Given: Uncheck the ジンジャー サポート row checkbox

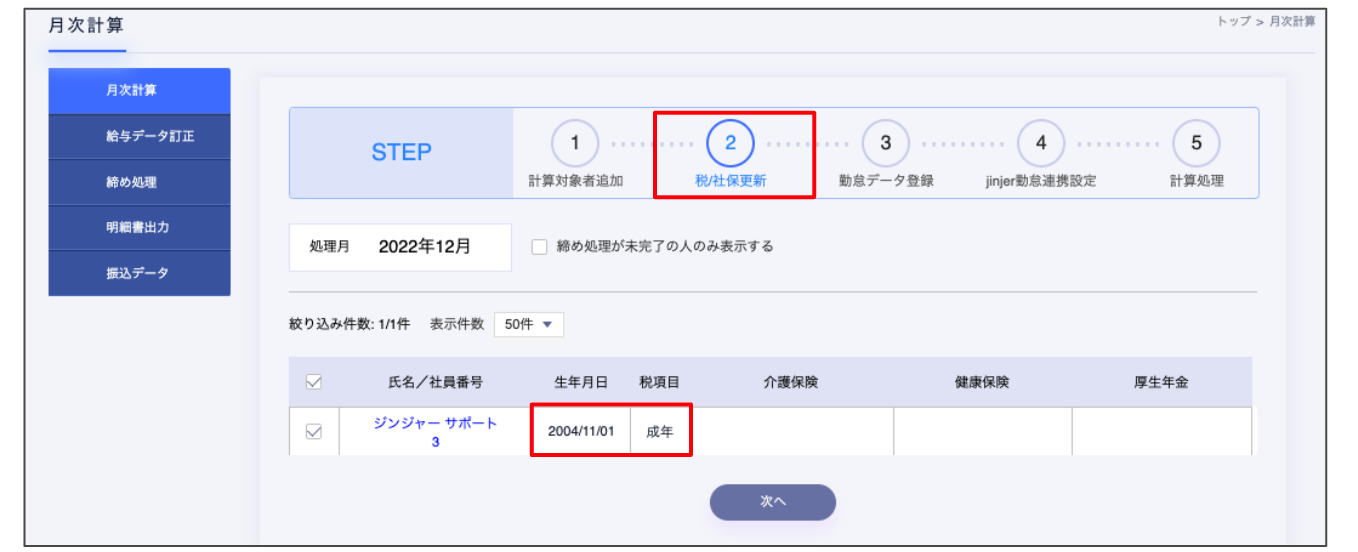Looking at the screenshot, I should tap(313, 432).
